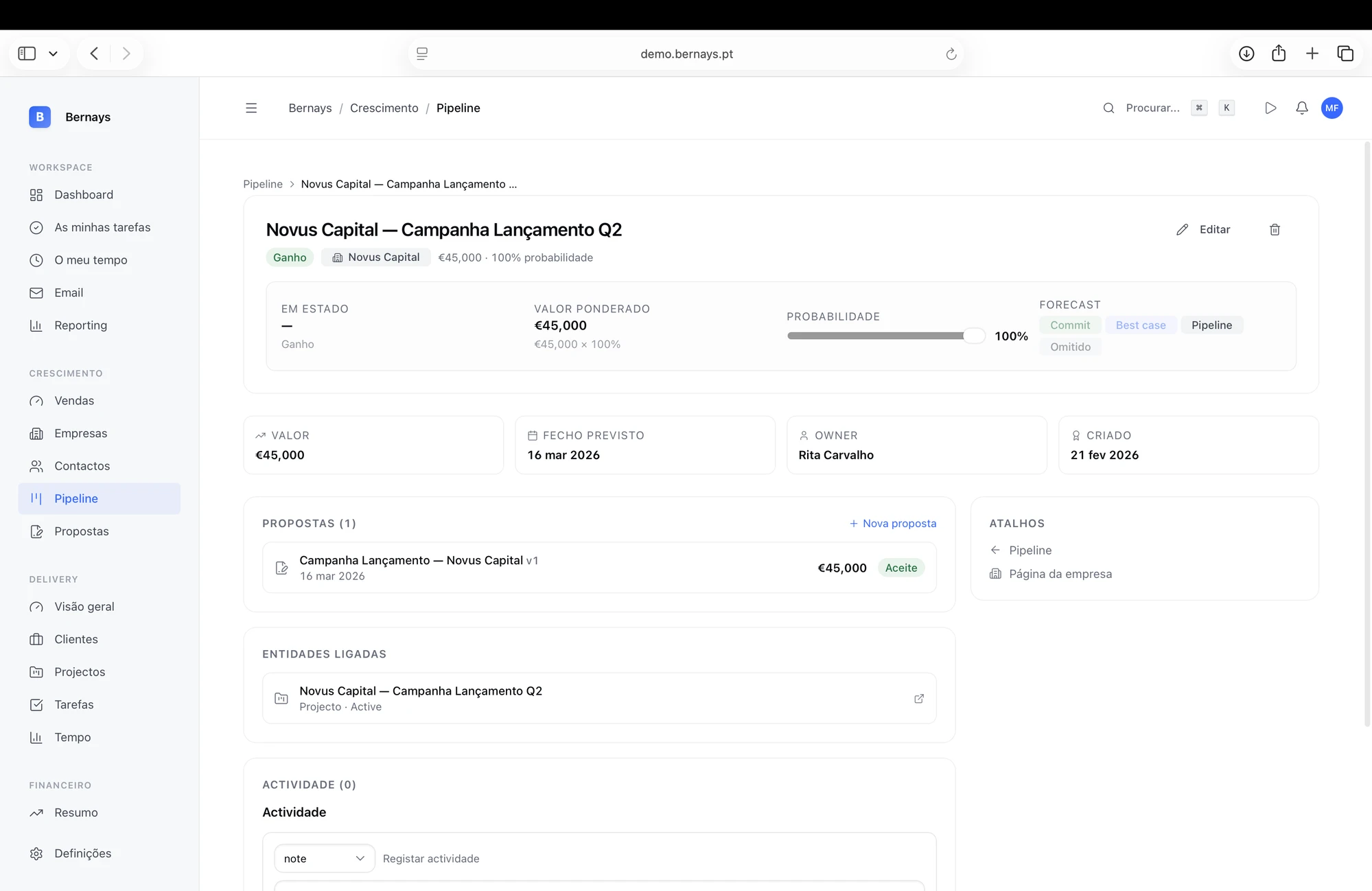
Task: Share the current page
Action: [x=1279, y=54]
